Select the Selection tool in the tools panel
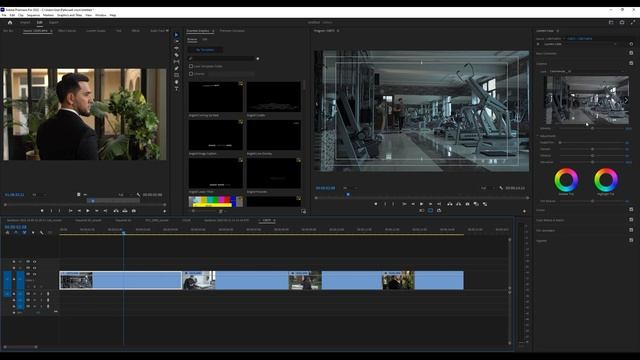This screenshot has width=640, height=360. coord(176,35)
